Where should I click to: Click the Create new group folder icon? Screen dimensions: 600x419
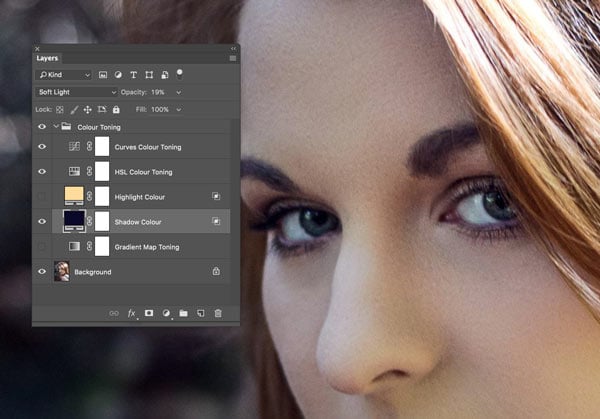pos(183,313)
